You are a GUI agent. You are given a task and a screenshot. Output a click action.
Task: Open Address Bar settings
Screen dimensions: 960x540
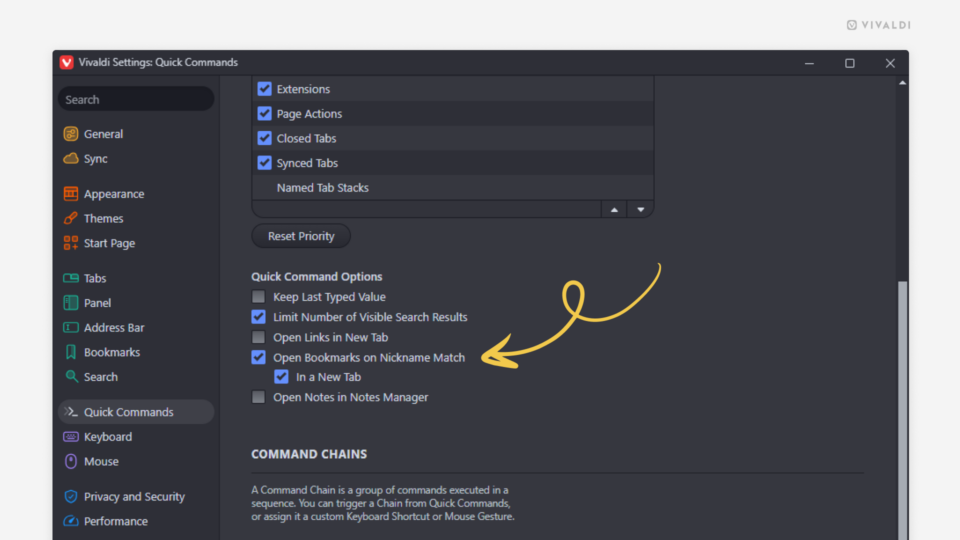click(x=136, y=328)
